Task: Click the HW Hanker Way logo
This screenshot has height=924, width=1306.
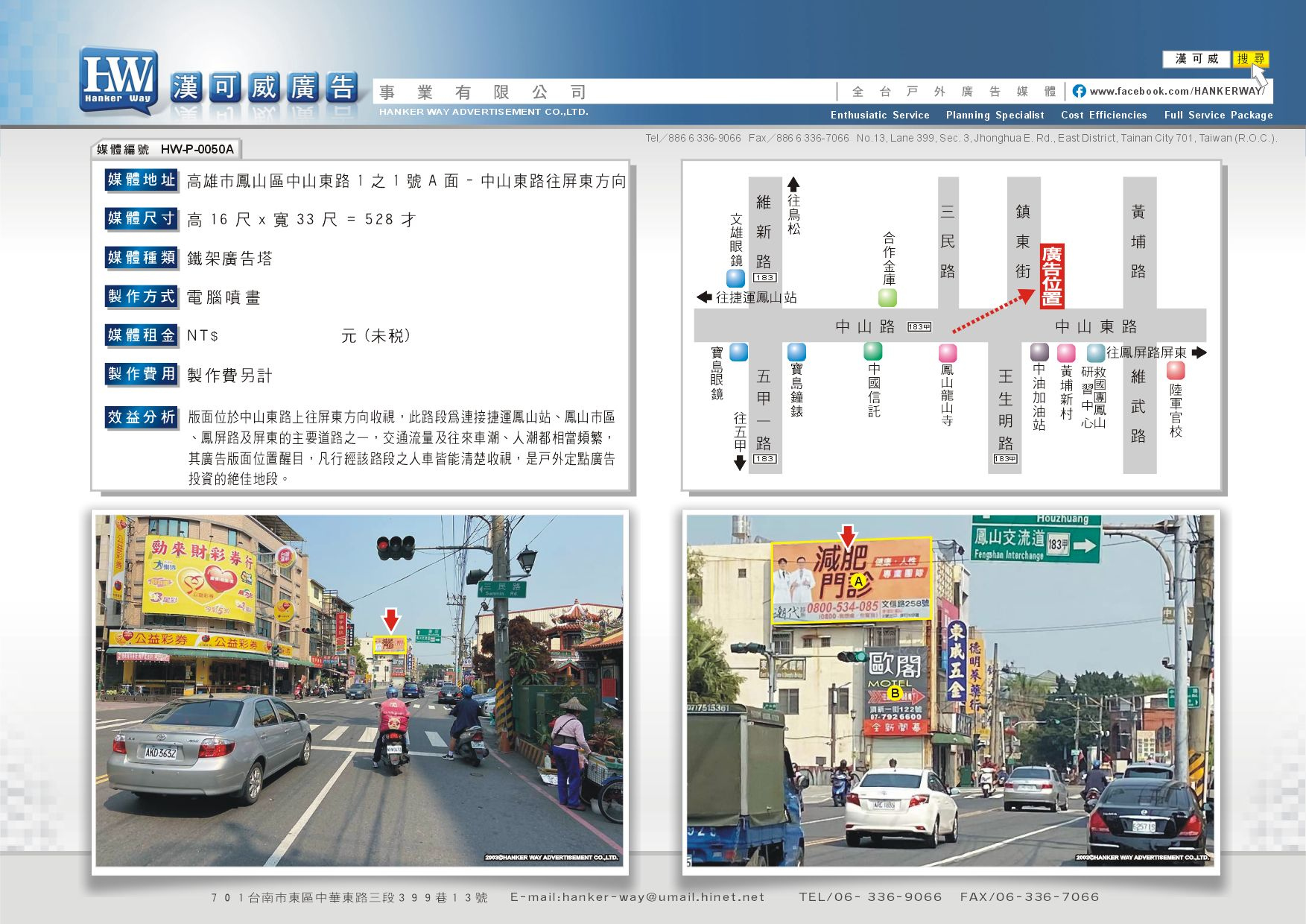Action: [x=118, y=80]
